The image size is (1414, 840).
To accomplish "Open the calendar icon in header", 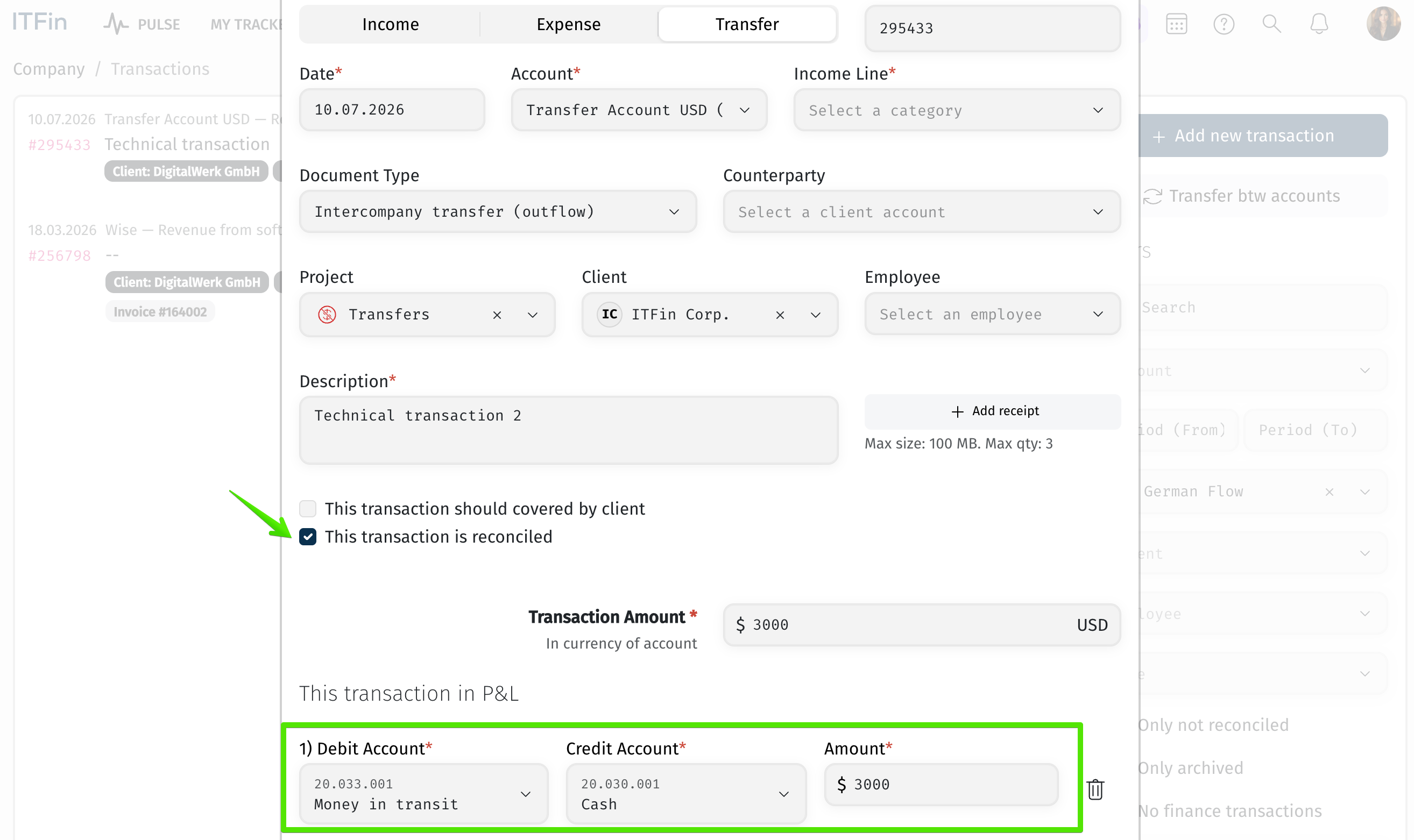I will point(1176,24).
